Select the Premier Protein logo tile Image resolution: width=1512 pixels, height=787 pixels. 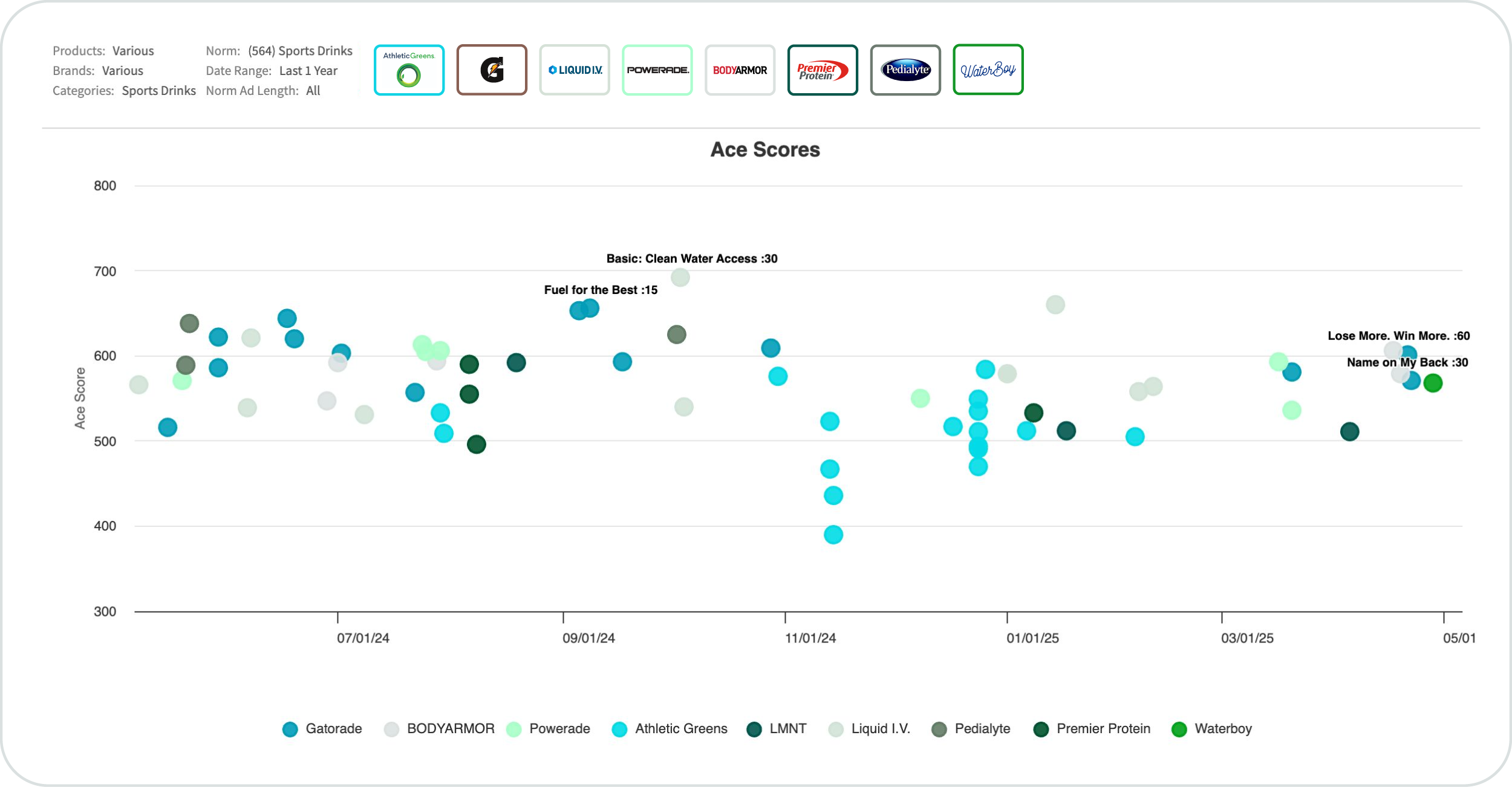[x=823, y=70]
